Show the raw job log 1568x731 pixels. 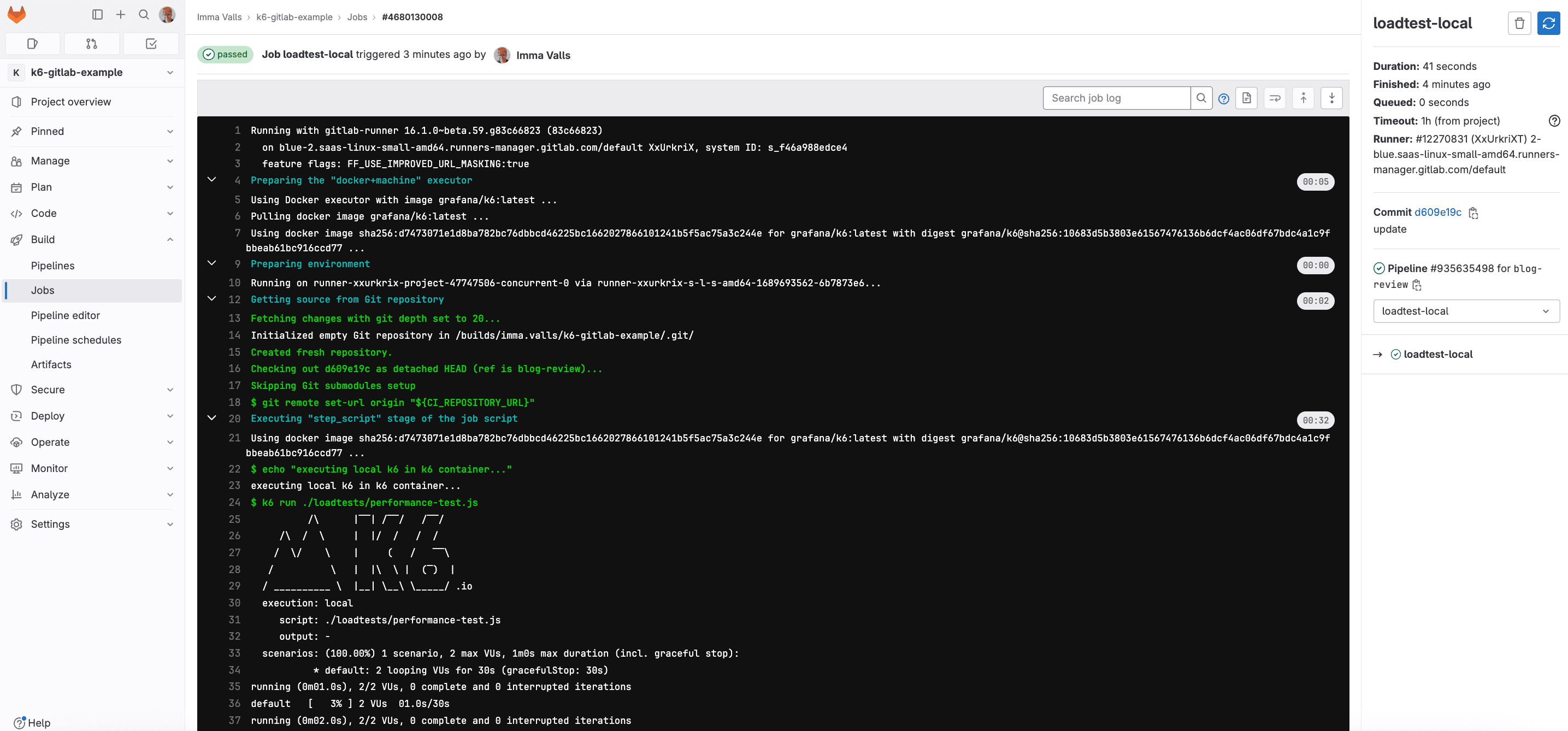click(1247, 97)
